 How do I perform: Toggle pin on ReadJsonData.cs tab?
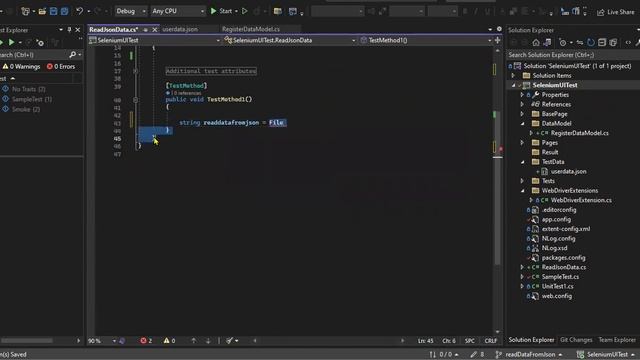click(x=146, y=30)
